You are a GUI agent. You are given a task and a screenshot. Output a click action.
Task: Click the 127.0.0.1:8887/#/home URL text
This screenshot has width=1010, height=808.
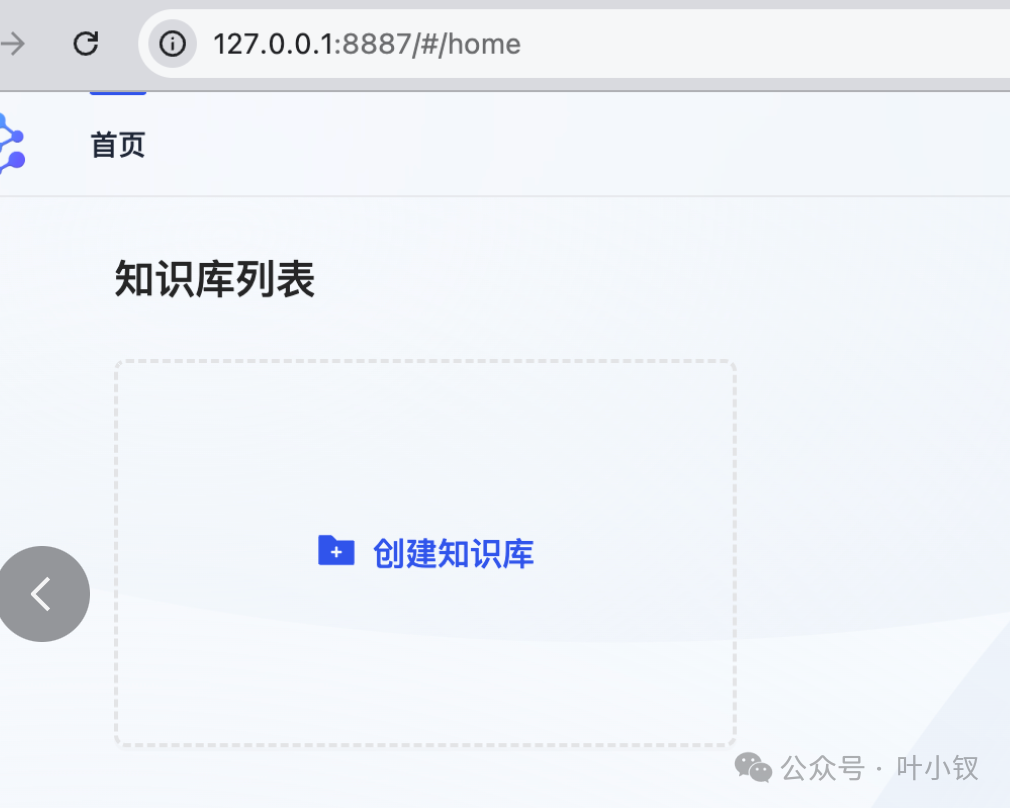[x=367, y=44]
